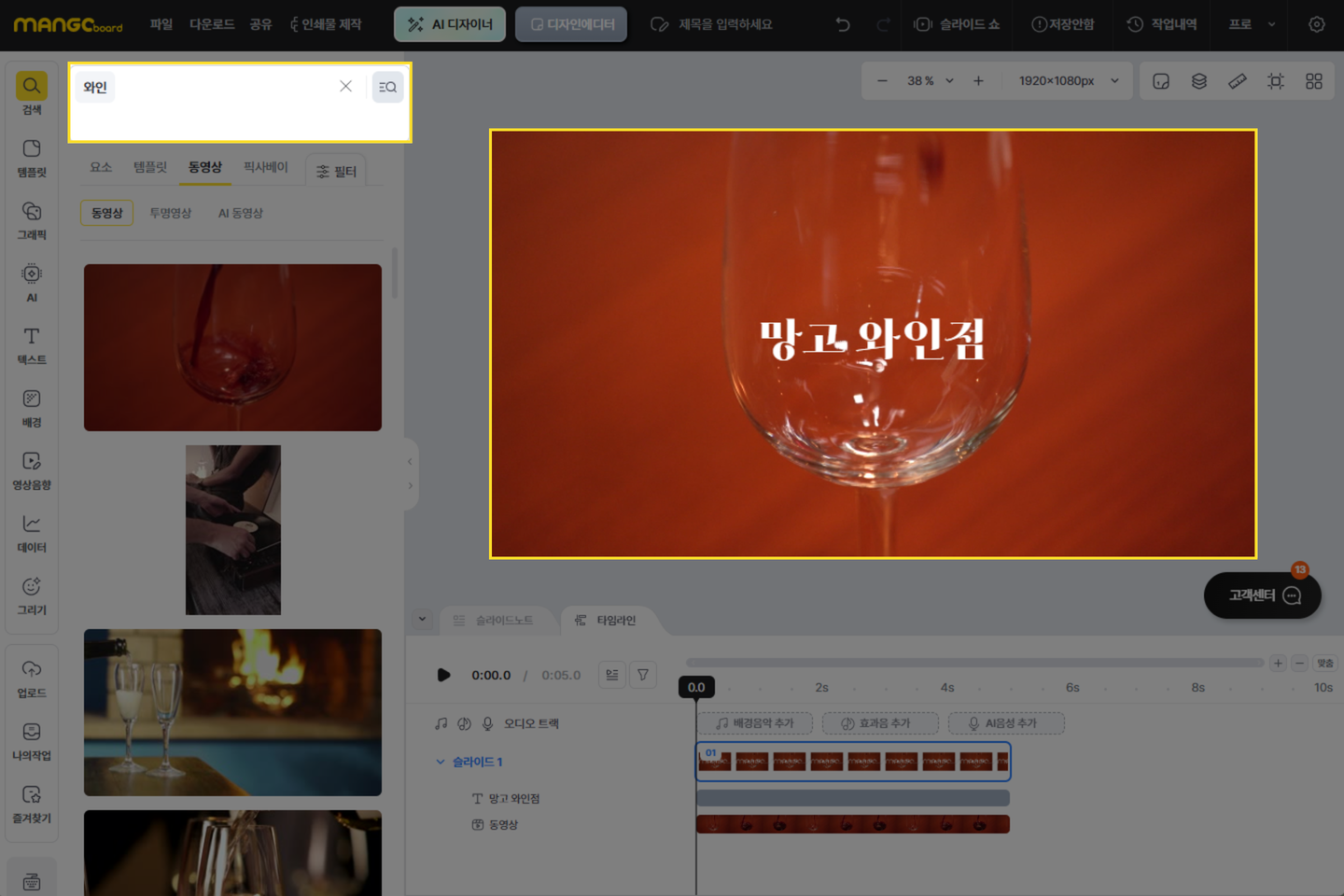Open the 배경 background panel
This screenshot has height=896, width=1344.
[32, 408]
